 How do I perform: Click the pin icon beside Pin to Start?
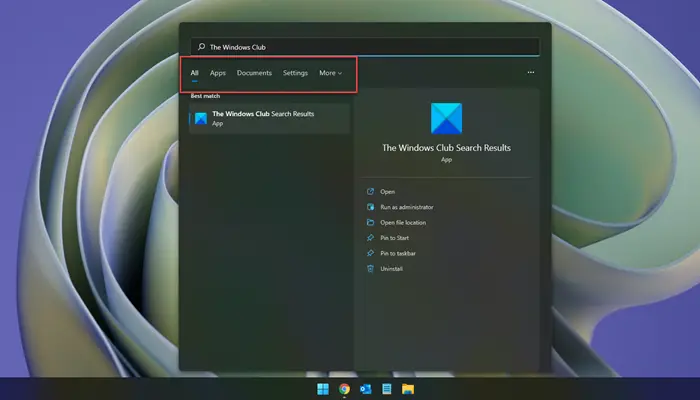pyautogui.click(x=370, y=238)
